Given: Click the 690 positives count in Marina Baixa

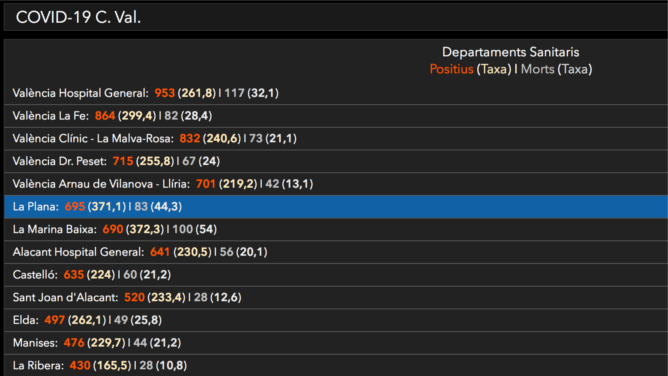Looking at the screenshot, I should pos(113,229).
